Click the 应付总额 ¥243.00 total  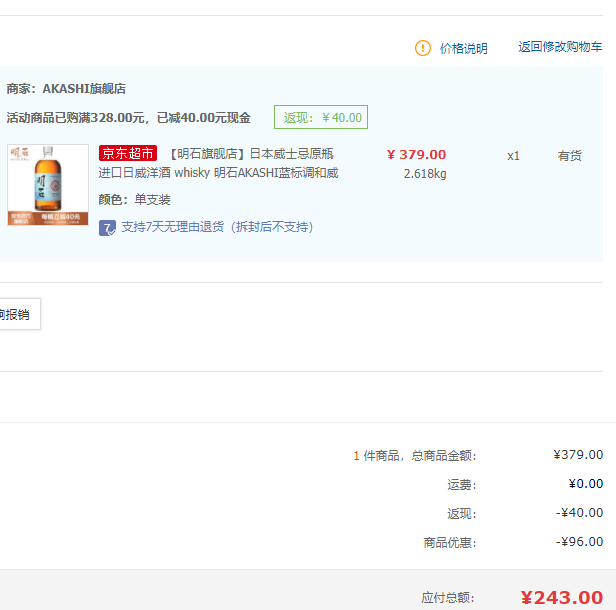562,597
